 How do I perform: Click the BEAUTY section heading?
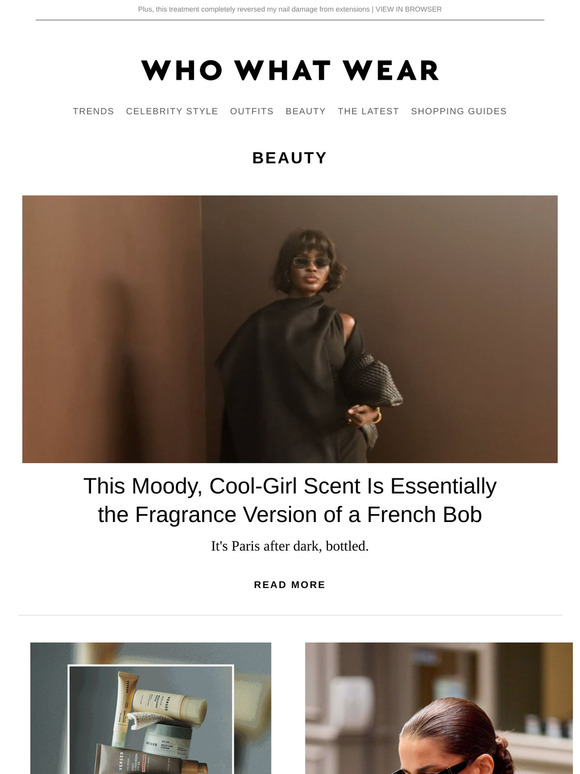click(290, 157)
